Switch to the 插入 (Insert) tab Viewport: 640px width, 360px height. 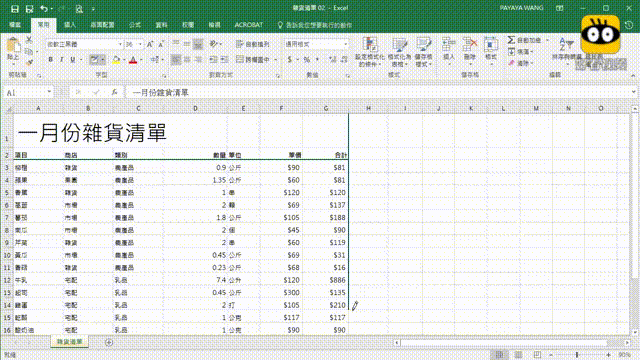(x=70, y=25)
